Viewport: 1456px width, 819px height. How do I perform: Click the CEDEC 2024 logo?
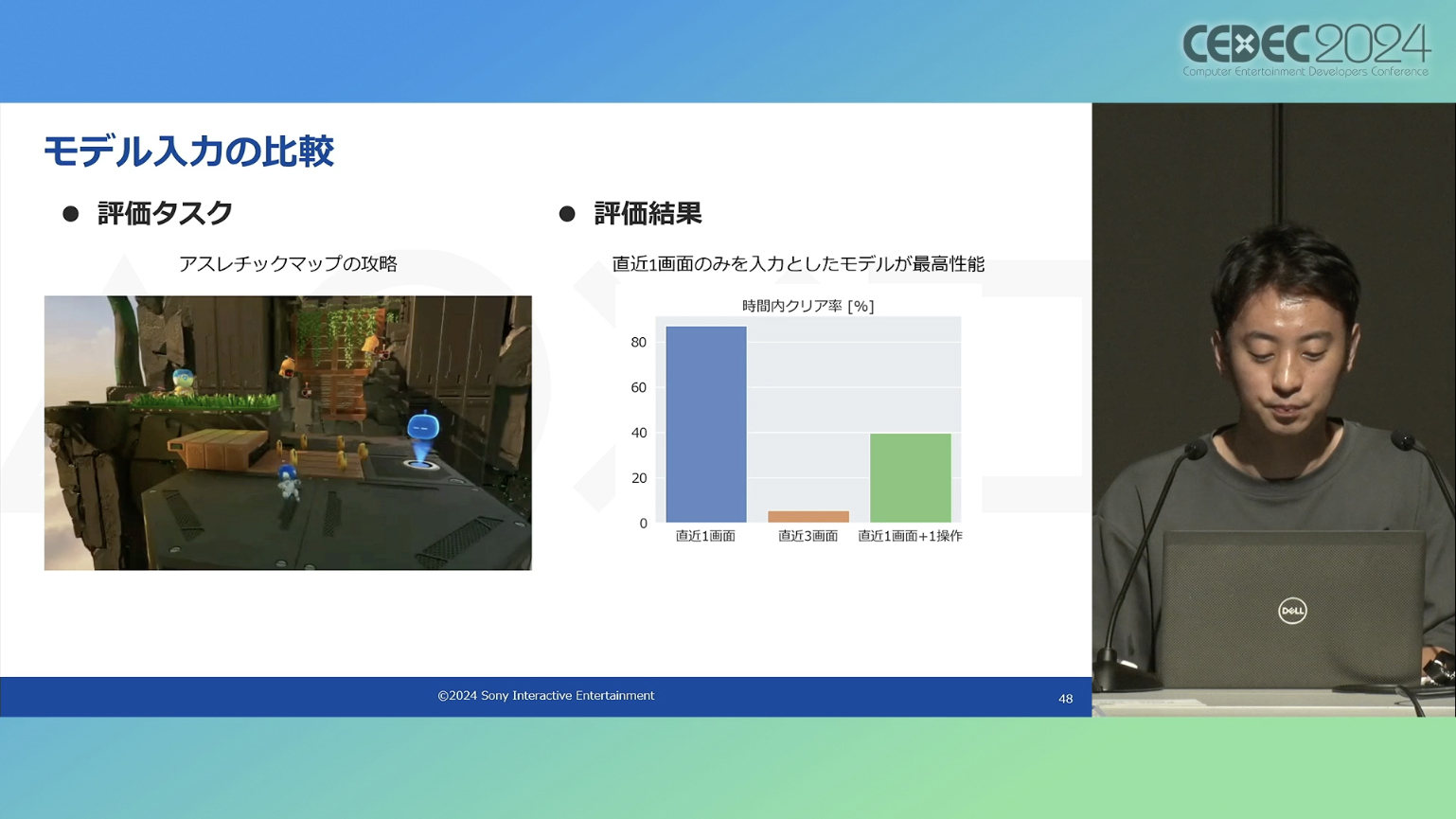click(x=1305, y=48)
